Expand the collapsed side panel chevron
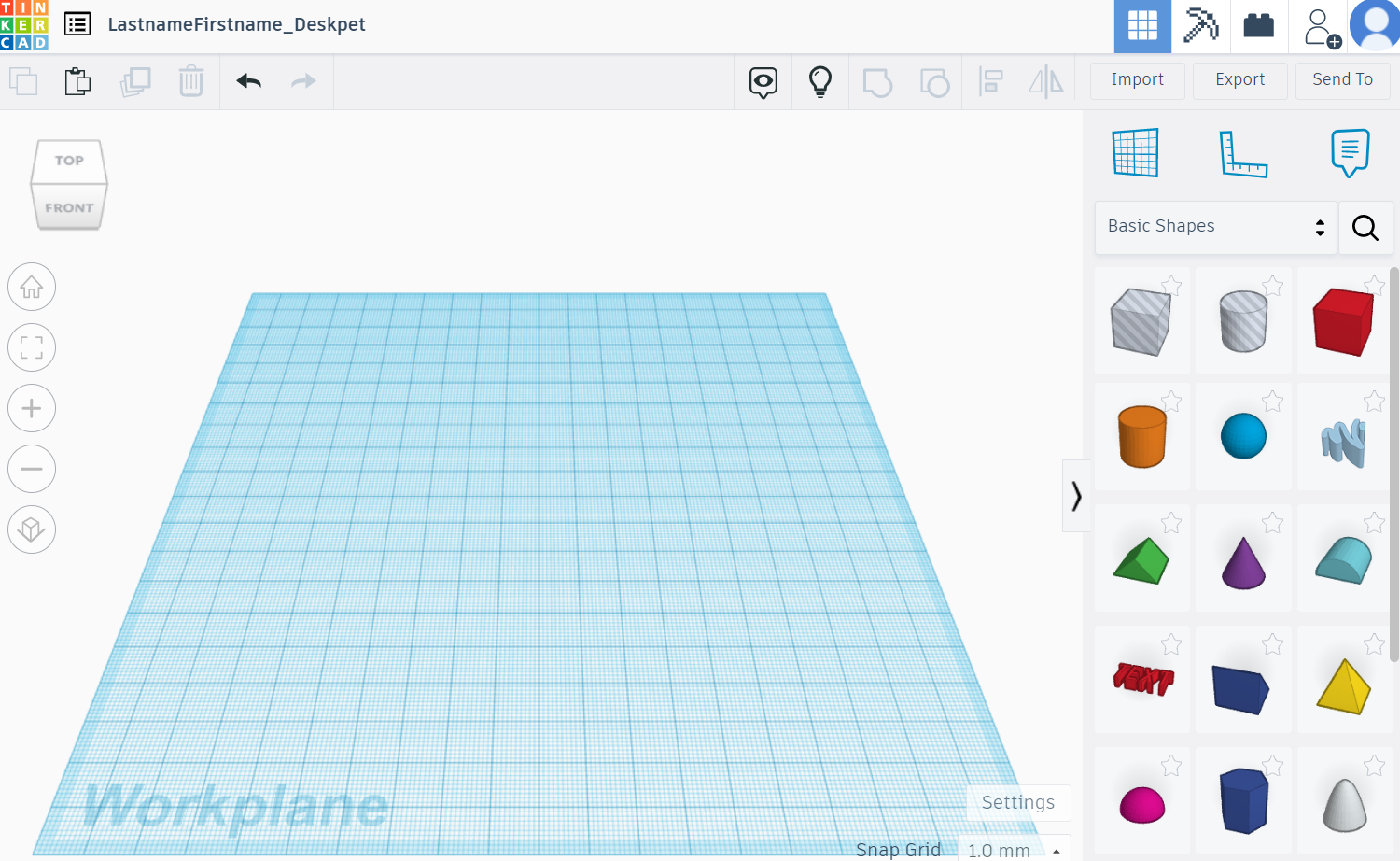Screen dimensions: 1400x861 [1076, 496]
